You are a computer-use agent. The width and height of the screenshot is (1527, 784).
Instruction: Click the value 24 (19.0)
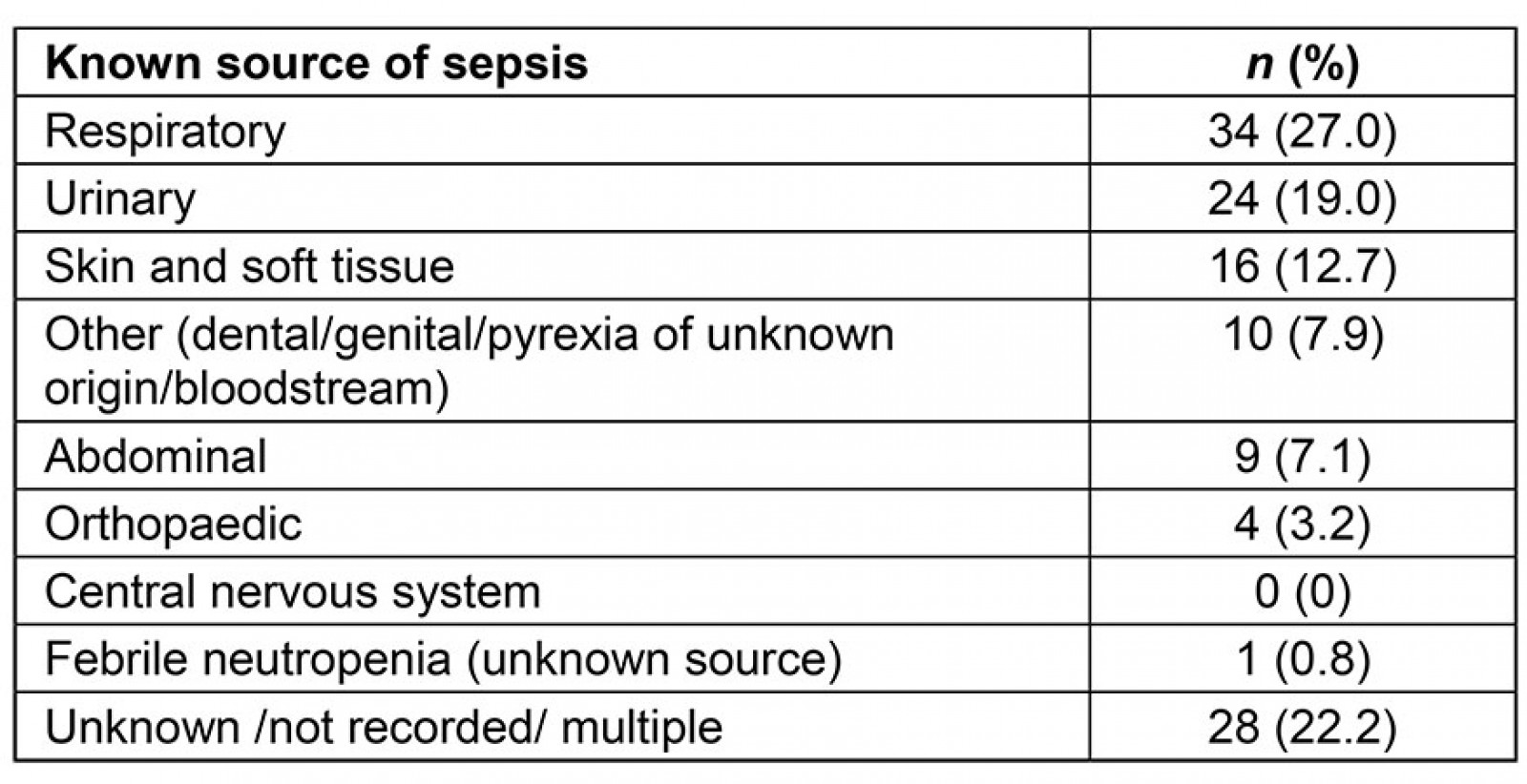coord(1302,198)
